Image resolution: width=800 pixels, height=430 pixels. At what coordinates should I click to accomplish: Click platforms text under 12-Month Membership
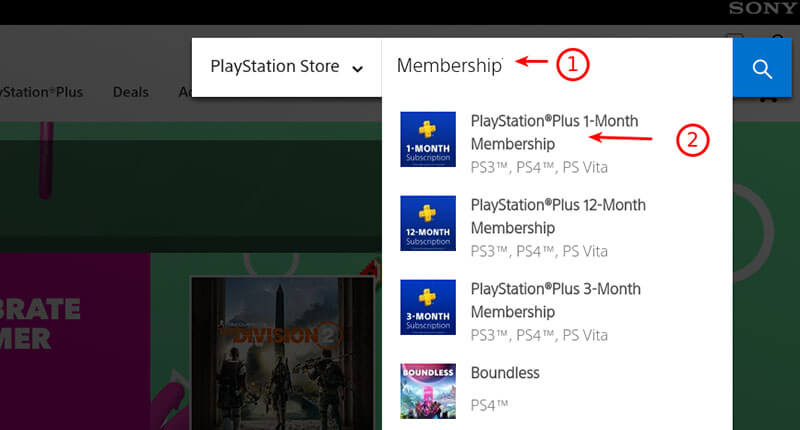point(539,251)
